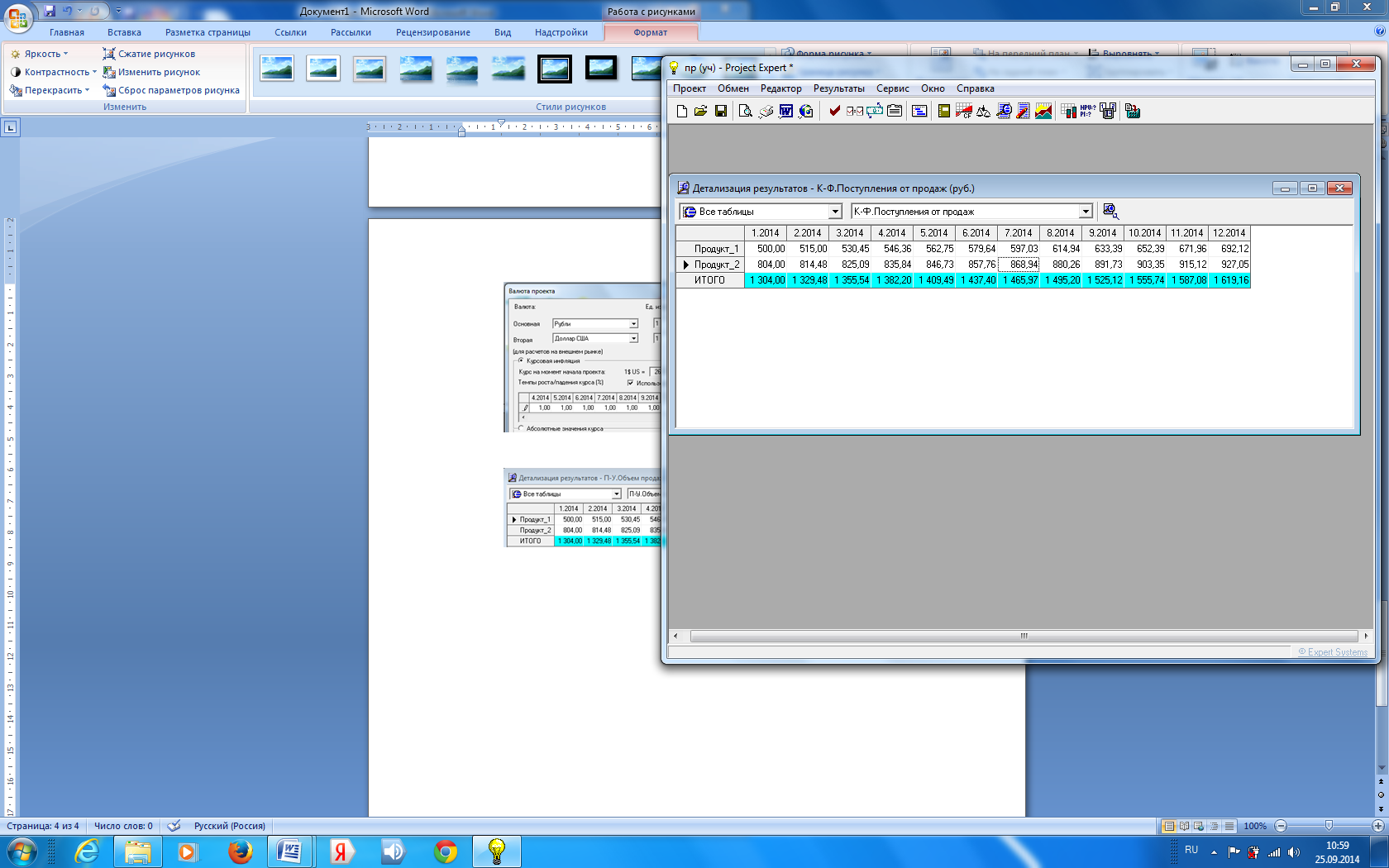Viewport: 1389px width, 868px height.
Task: Switch to Рецензирование tab
Action: 432,32
